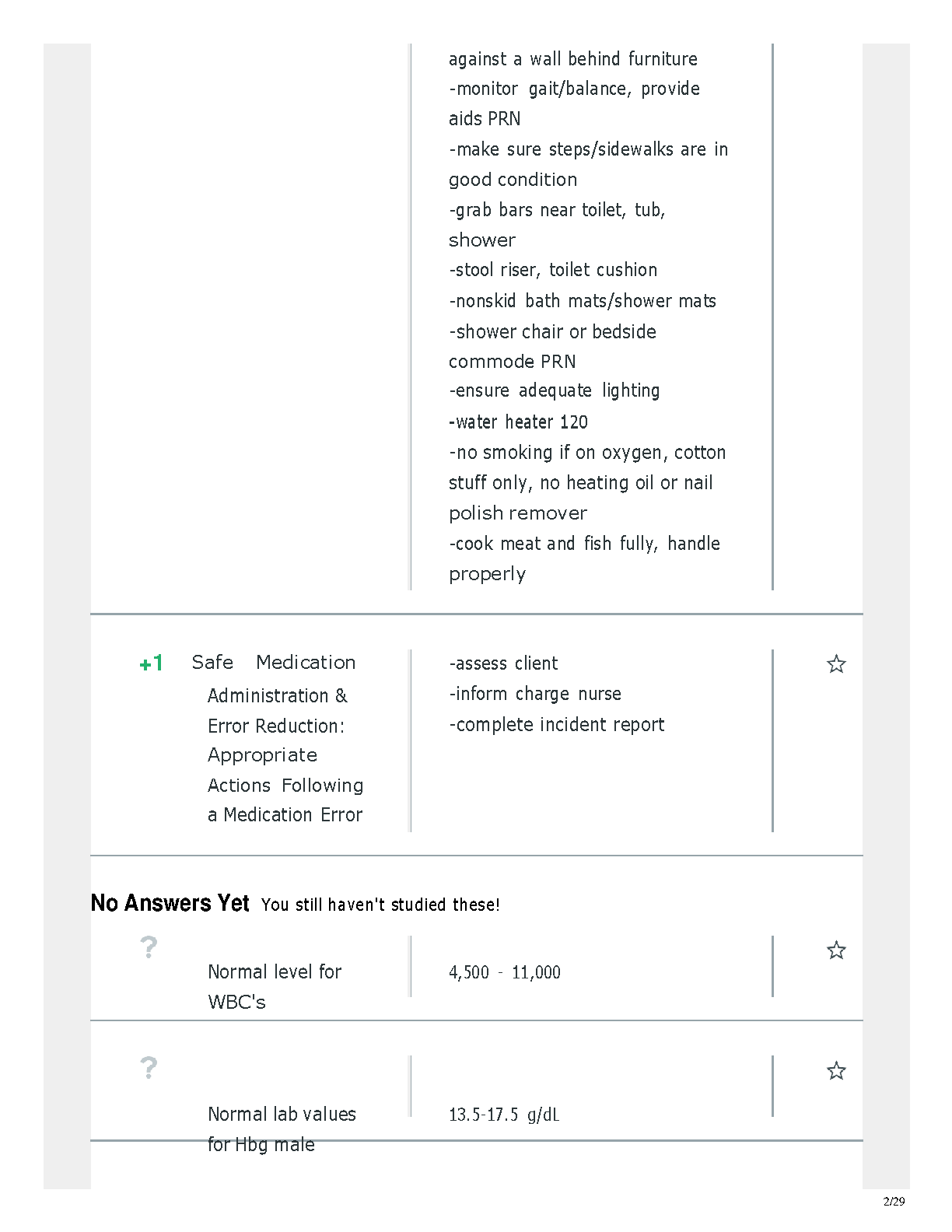Select the "-complete incident report" line
The height and width of the screenshot is (1232, 952).
pyautogui.click(x=557, y=725)
